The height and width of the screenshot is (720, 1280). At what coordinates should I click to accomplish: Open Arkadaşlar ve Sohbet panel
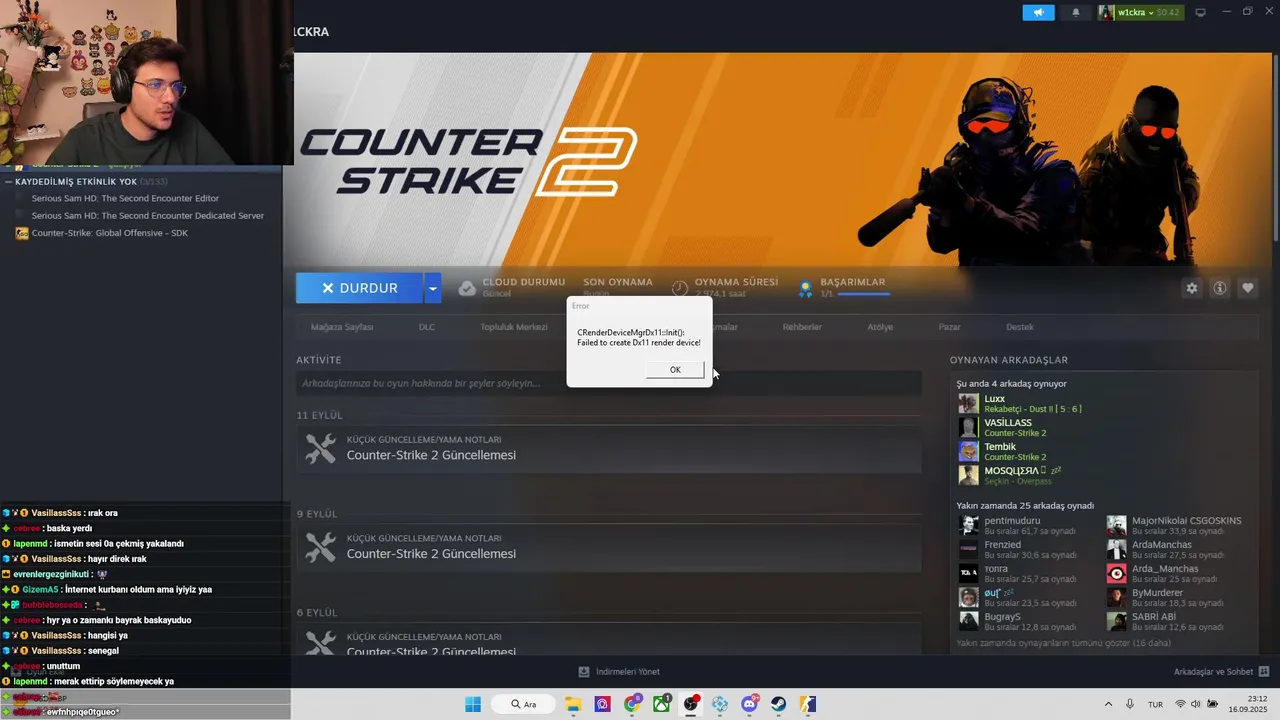point(1222,672)
